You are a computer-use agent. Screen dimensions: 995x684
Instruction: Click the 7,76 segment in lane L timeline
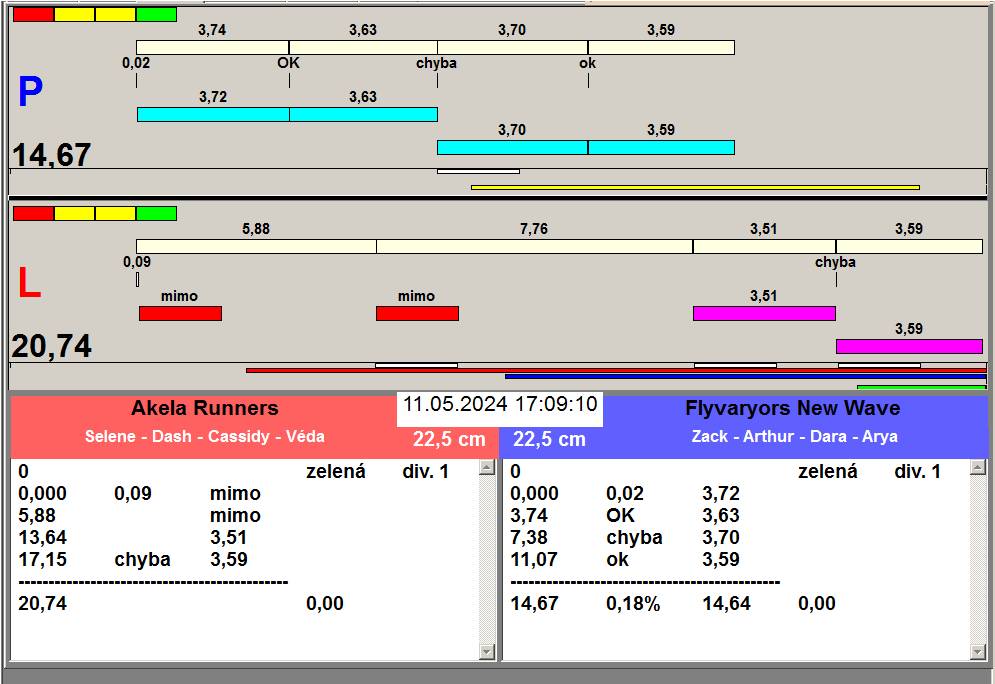(534, 246)
